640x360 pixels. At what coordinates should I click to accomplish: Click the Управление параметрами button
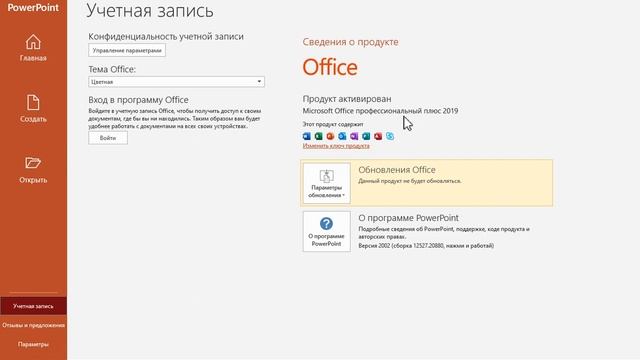pyautogui.click(x=127, y=51)
